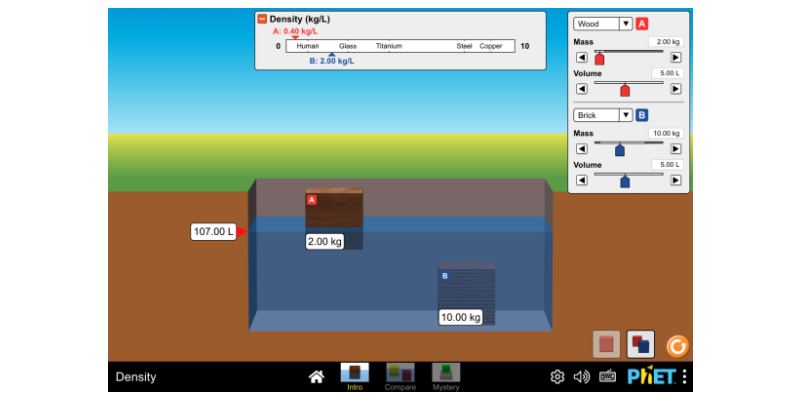Open the PhET options menu
The image size is (800, 400).
coord(684,377)
